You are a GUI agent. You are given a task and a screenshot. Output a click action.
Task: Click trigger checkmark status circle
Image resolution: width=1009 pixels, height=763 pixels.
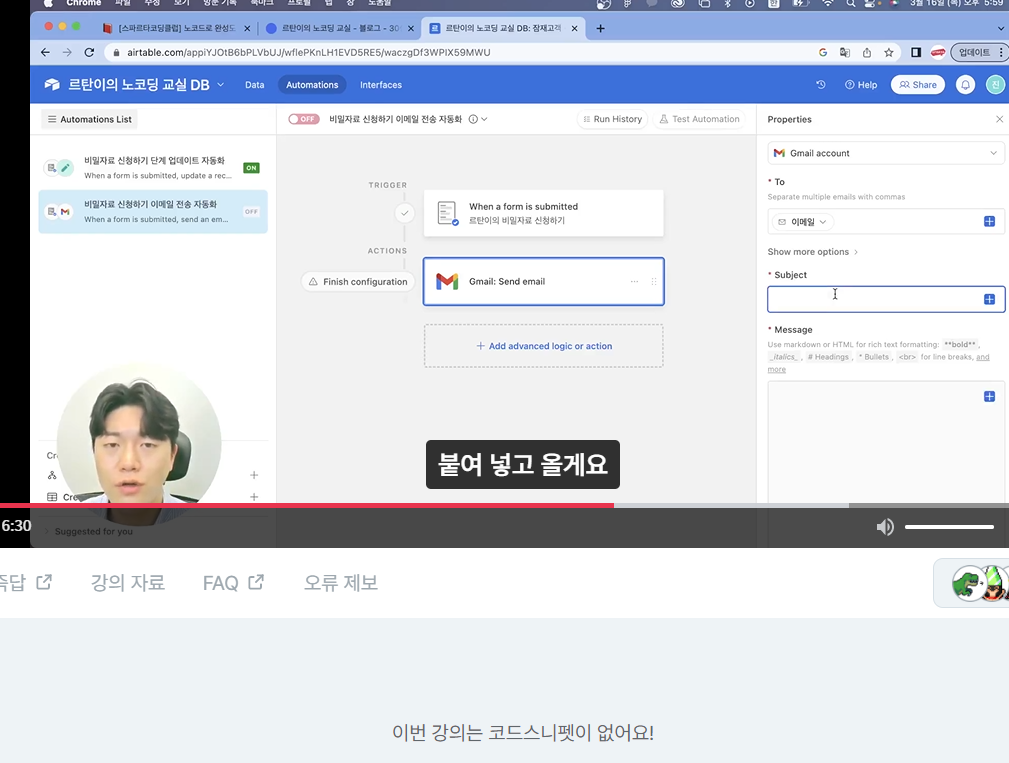pos(404,213)
